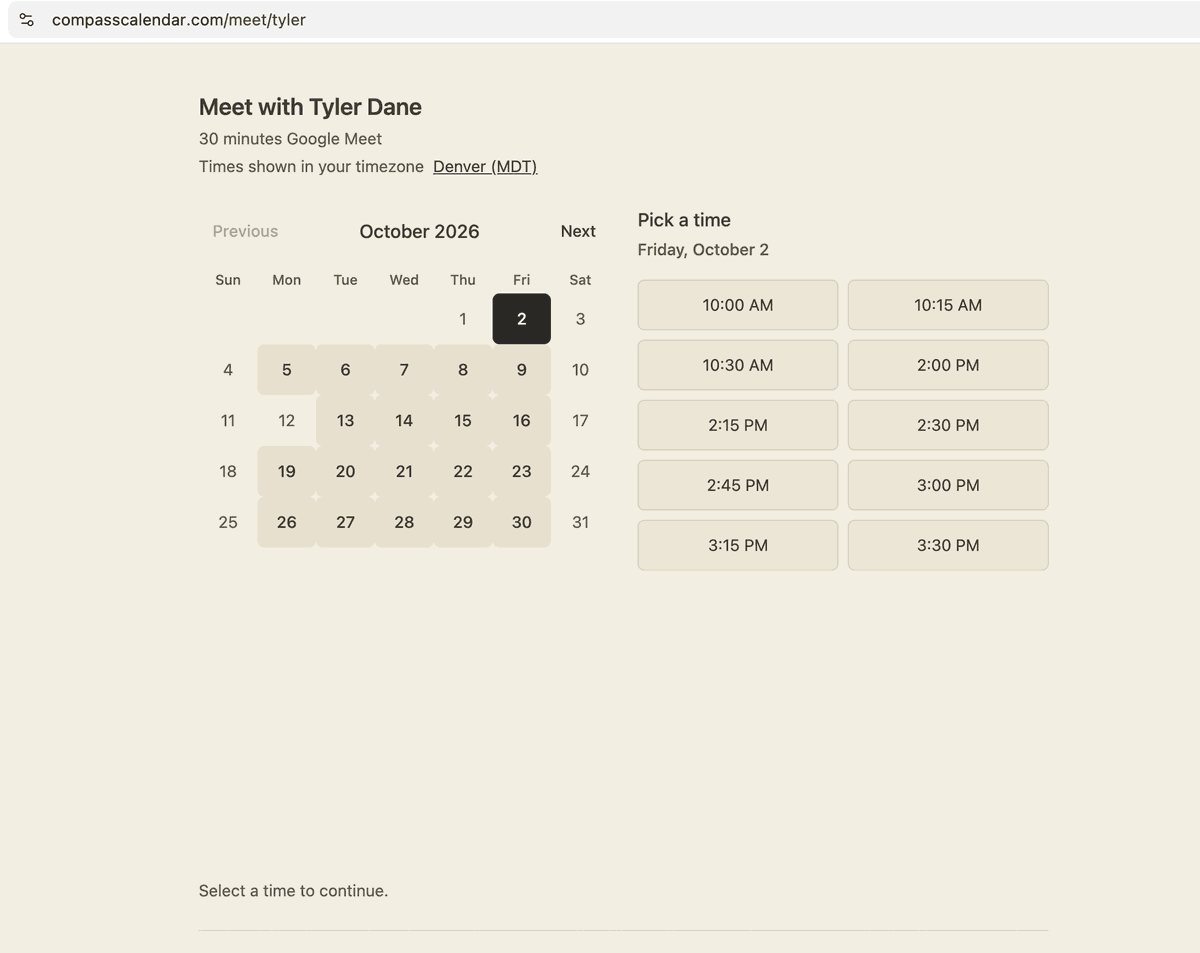
Task: Click October 30 on the calendar
Action: (522, 522)
